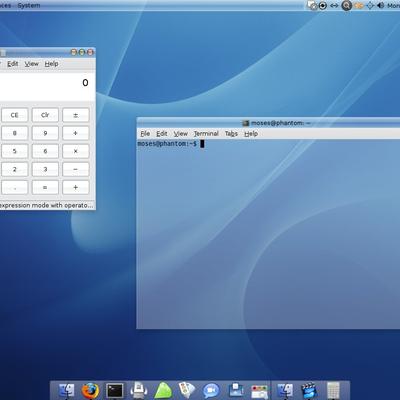The image size is (400, 400).
Task: Open the Calculator's Help menu
Action: 51,64
